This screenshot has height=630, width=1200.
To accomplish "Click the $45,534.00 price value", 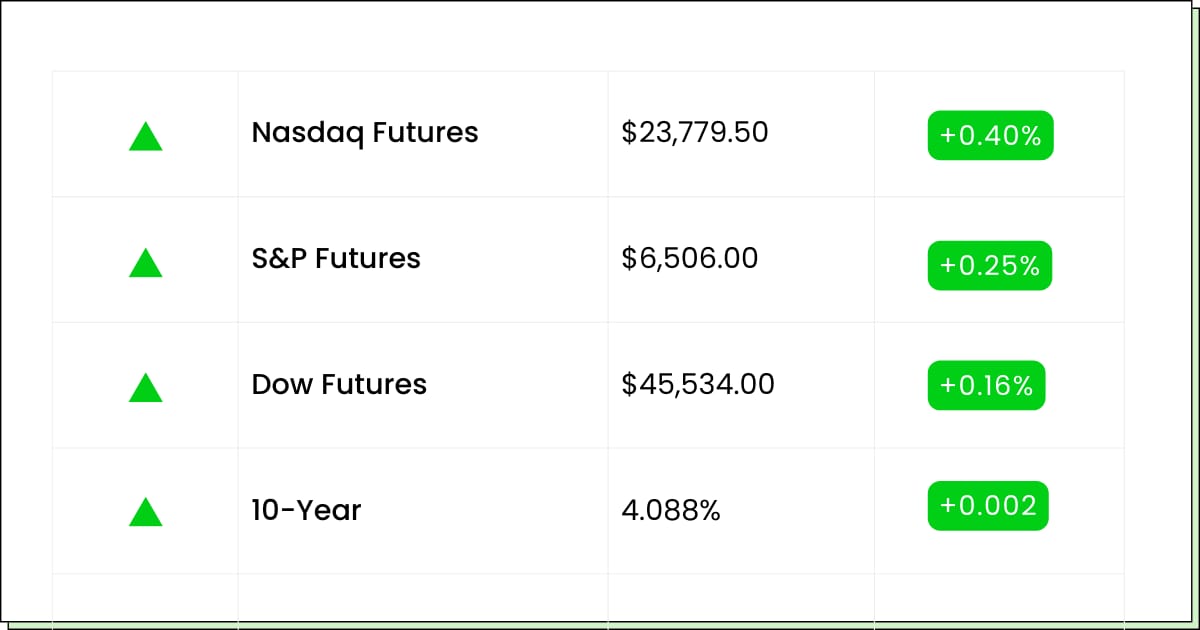I will click(x=698, y=384).
